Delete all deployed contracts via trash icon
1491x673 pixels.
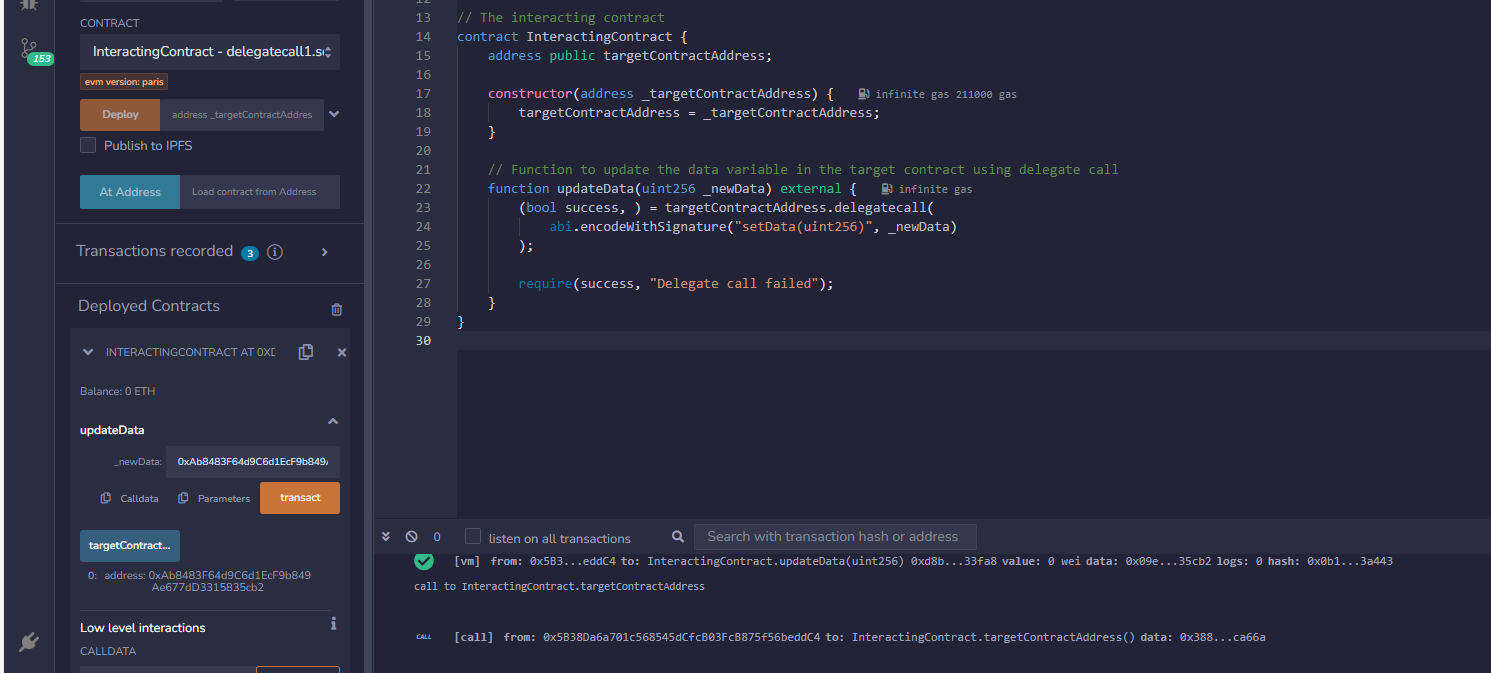click(336, 309)
